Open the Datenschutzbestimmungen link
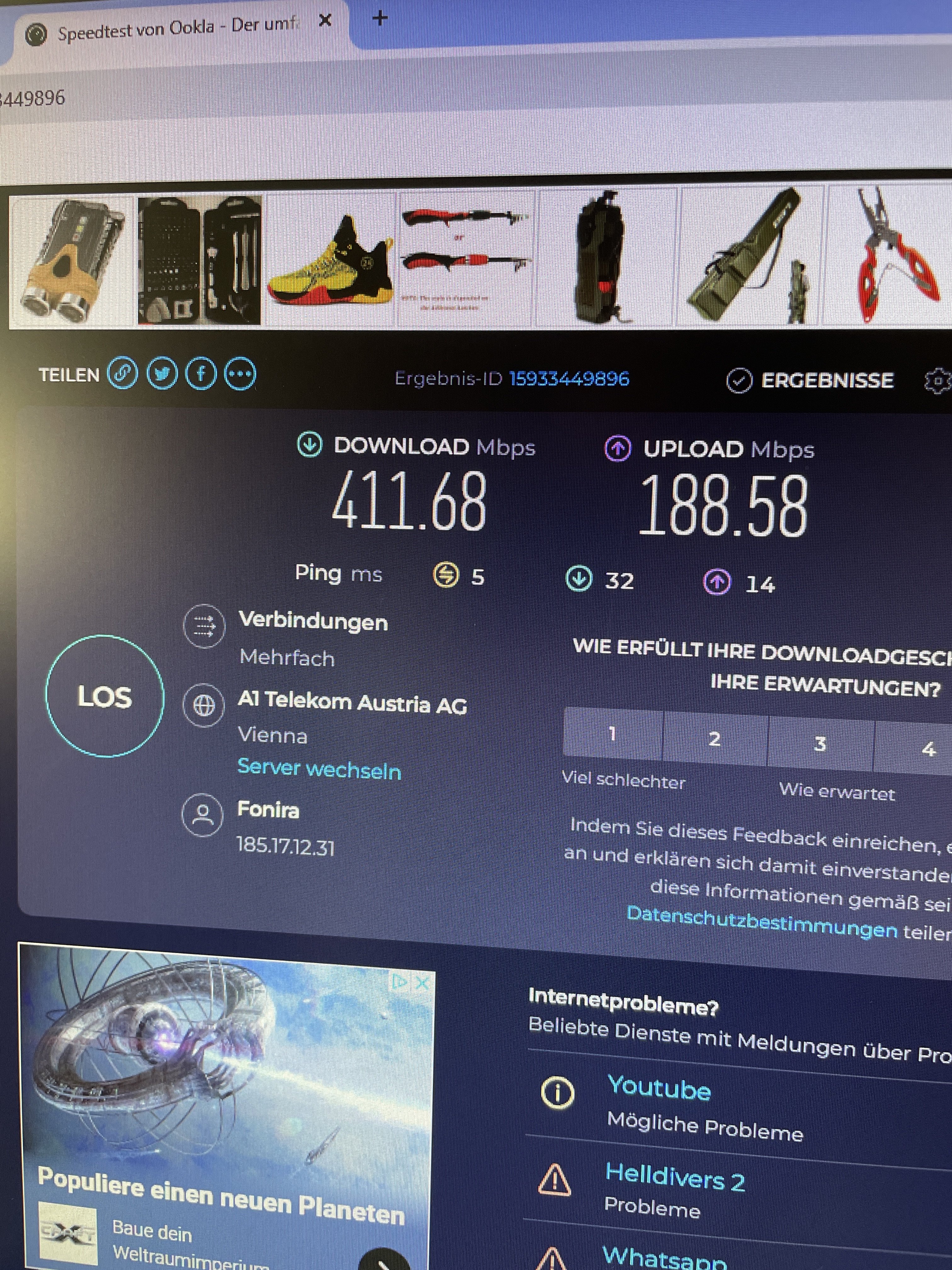Image resolution: width=952 pixels, height=1270 pixels. coord(762,923)
